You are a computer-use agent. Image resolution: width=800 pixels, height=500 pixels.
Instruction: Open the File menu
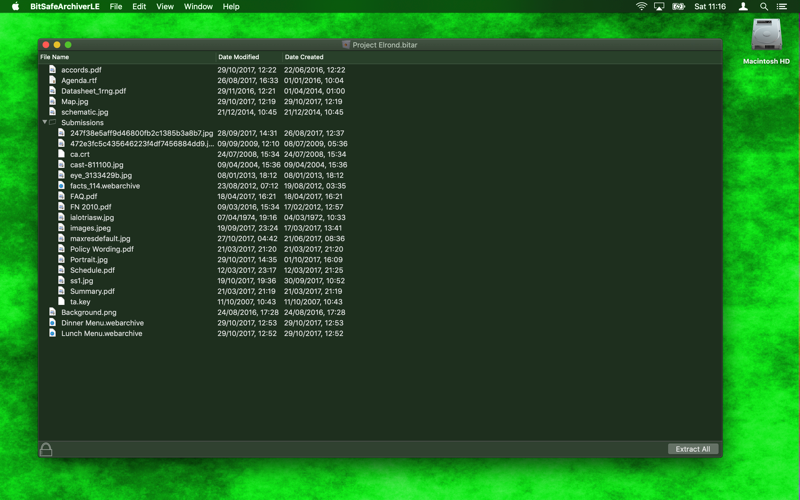click(x=116, y=7)
